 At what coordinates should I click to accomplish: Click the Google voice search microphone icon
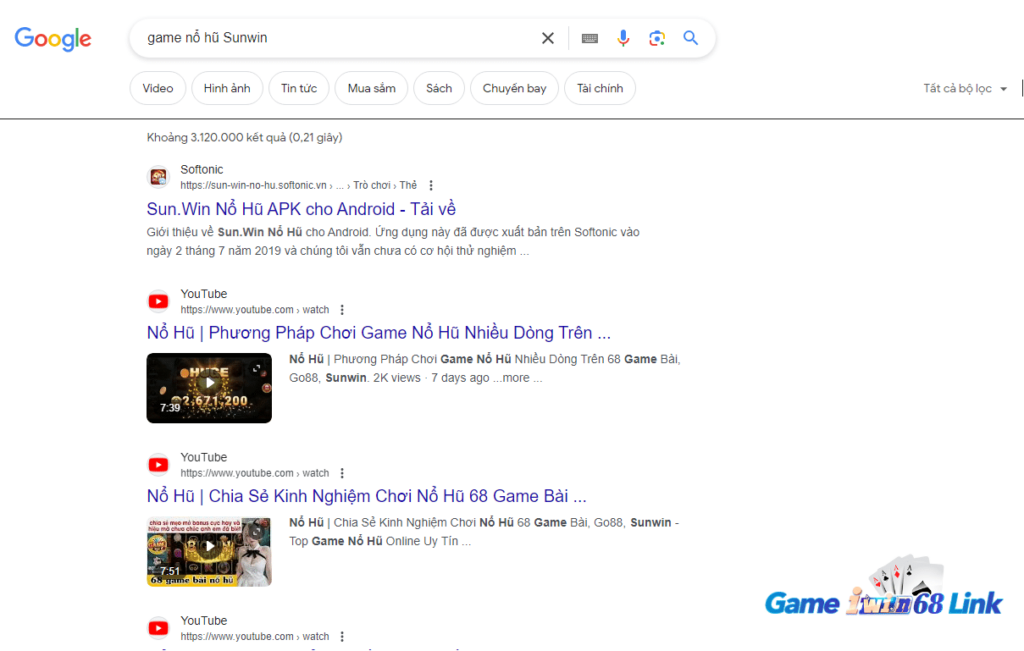(623, 37)
